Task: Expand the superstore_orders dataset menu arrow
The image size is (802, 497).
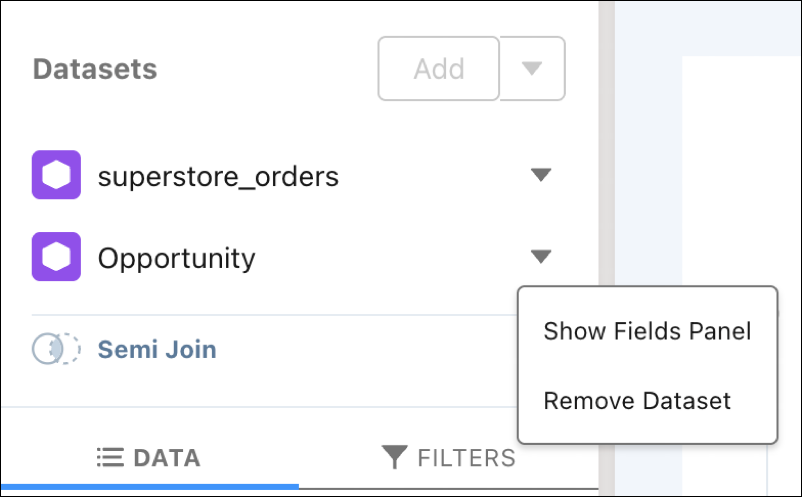Action: coord(541,175)
